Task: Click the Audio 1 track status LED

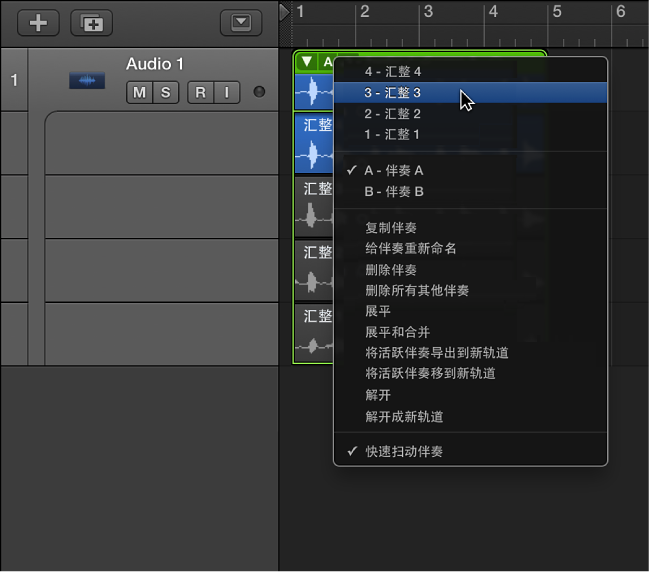Action: click(x=260, y=93)
